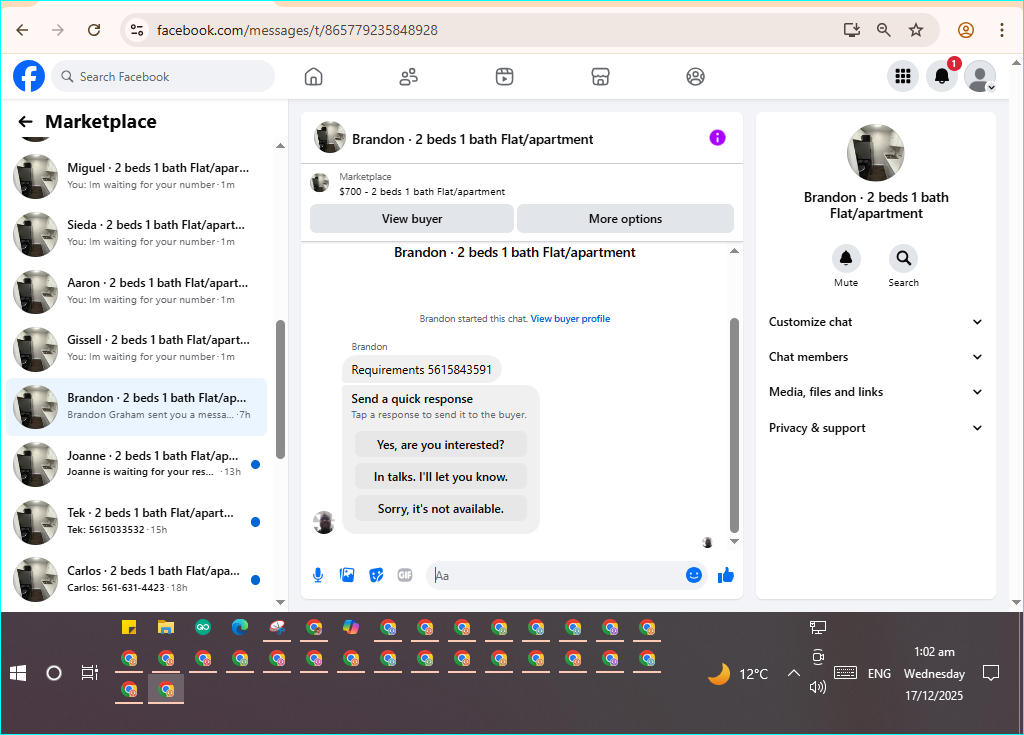Open the Windows notification center icon
Image resolution: width=1024 pixels, height=735 pixels.
991,673
